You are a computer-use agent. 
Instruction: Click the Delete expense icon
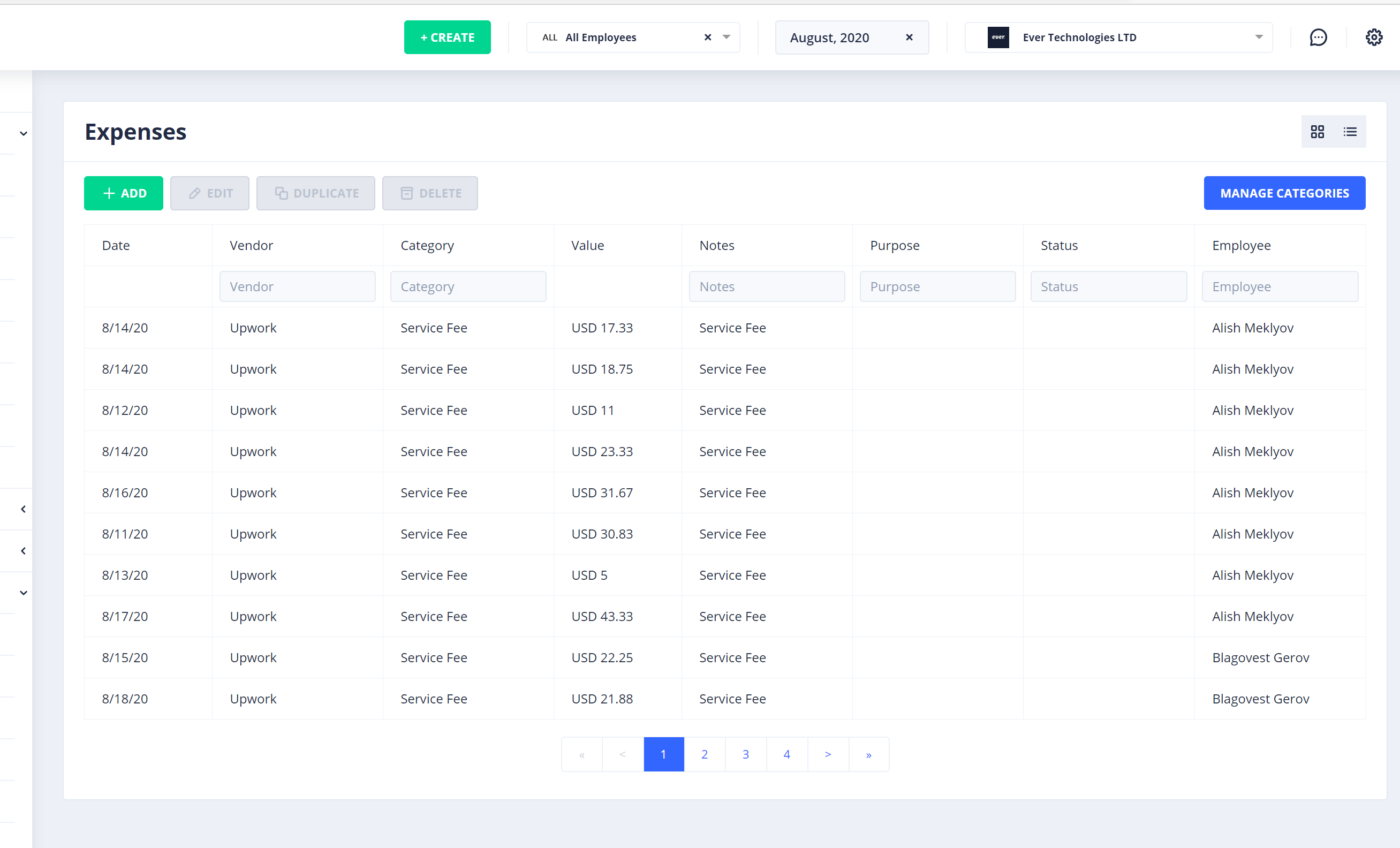coord(407,193)
